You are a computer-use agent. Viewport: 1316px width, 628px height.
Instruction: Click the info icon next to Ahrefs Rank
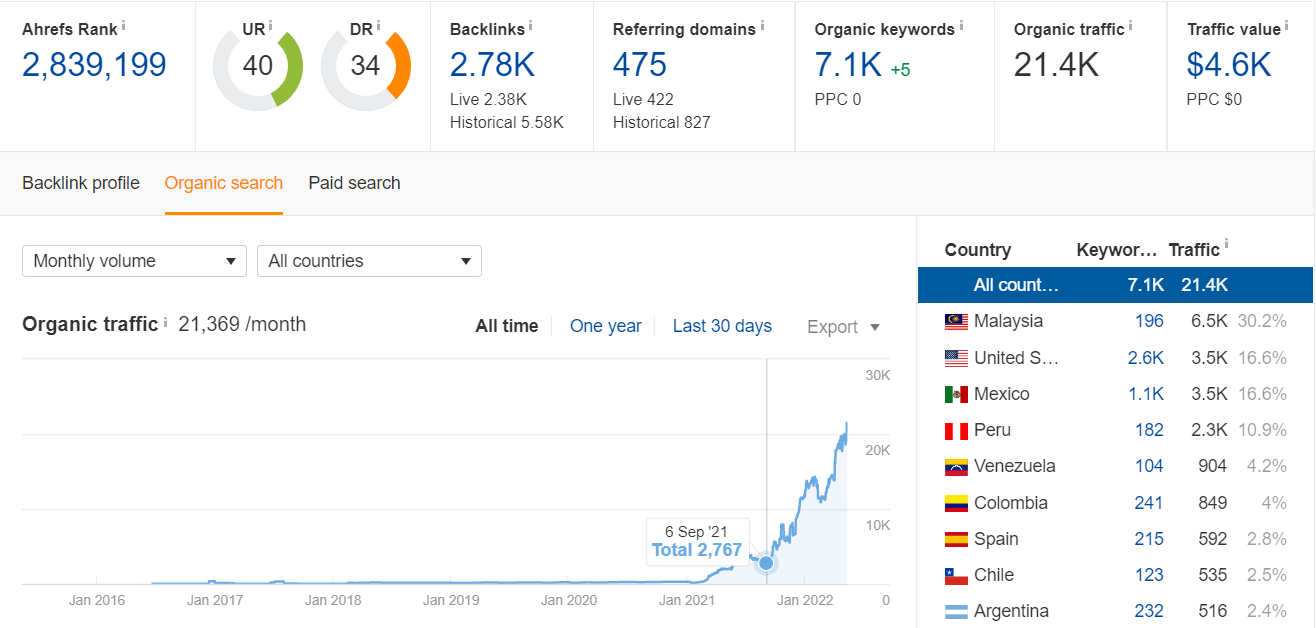(124, 25)
